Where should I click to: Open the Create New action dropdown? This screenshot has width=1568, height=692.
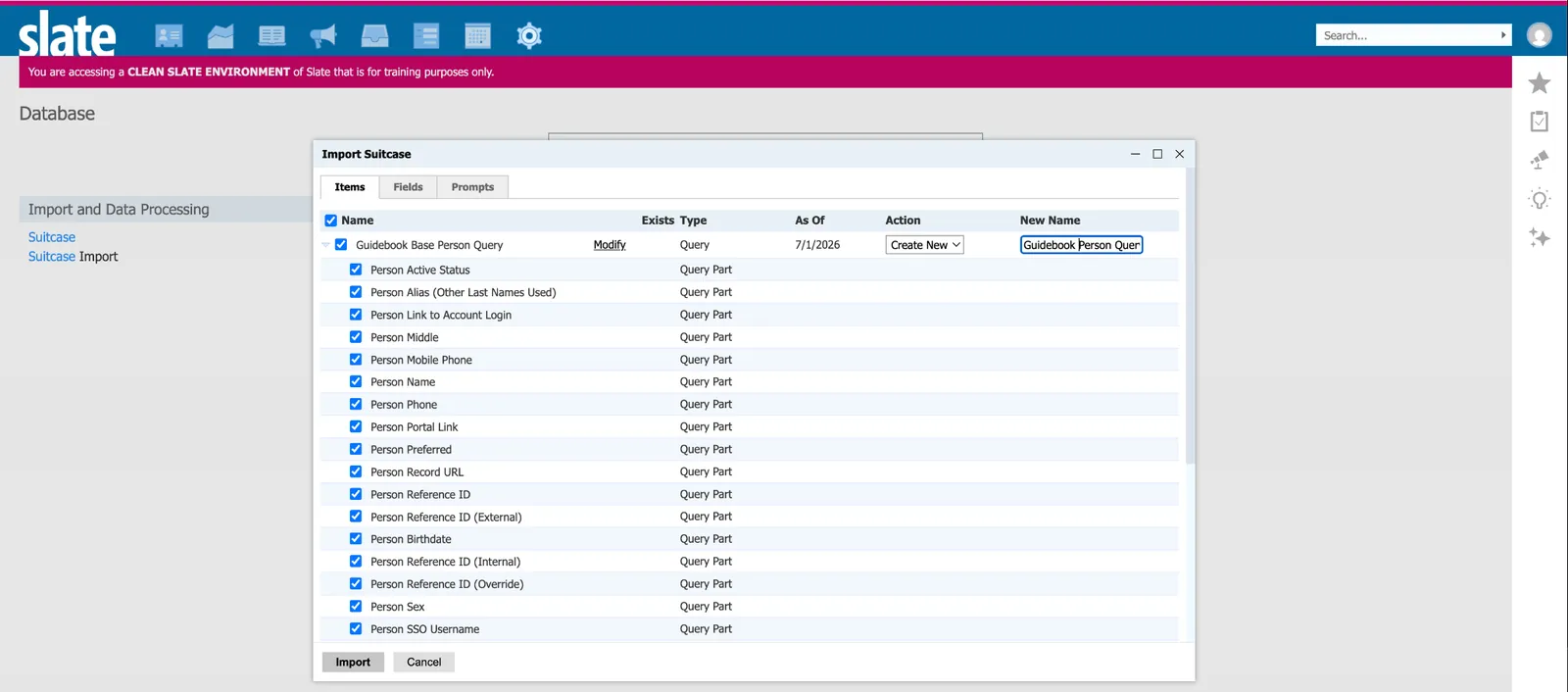pos(924,245)
